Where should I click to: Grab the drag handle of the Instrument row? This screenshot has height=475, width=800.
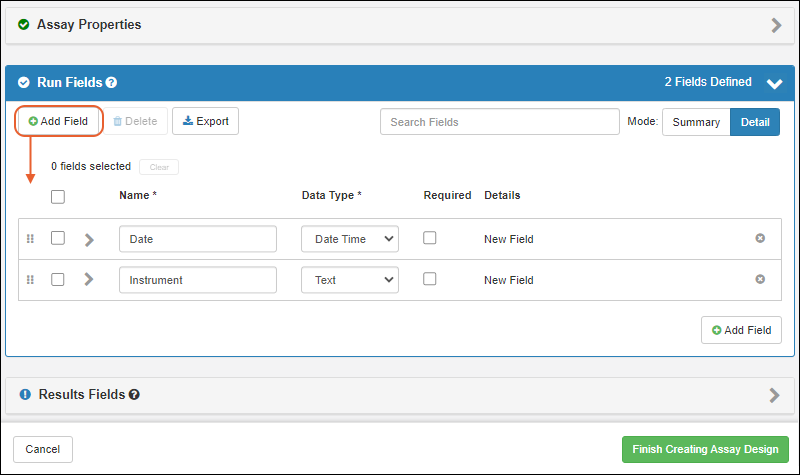[x=30, y=280]
